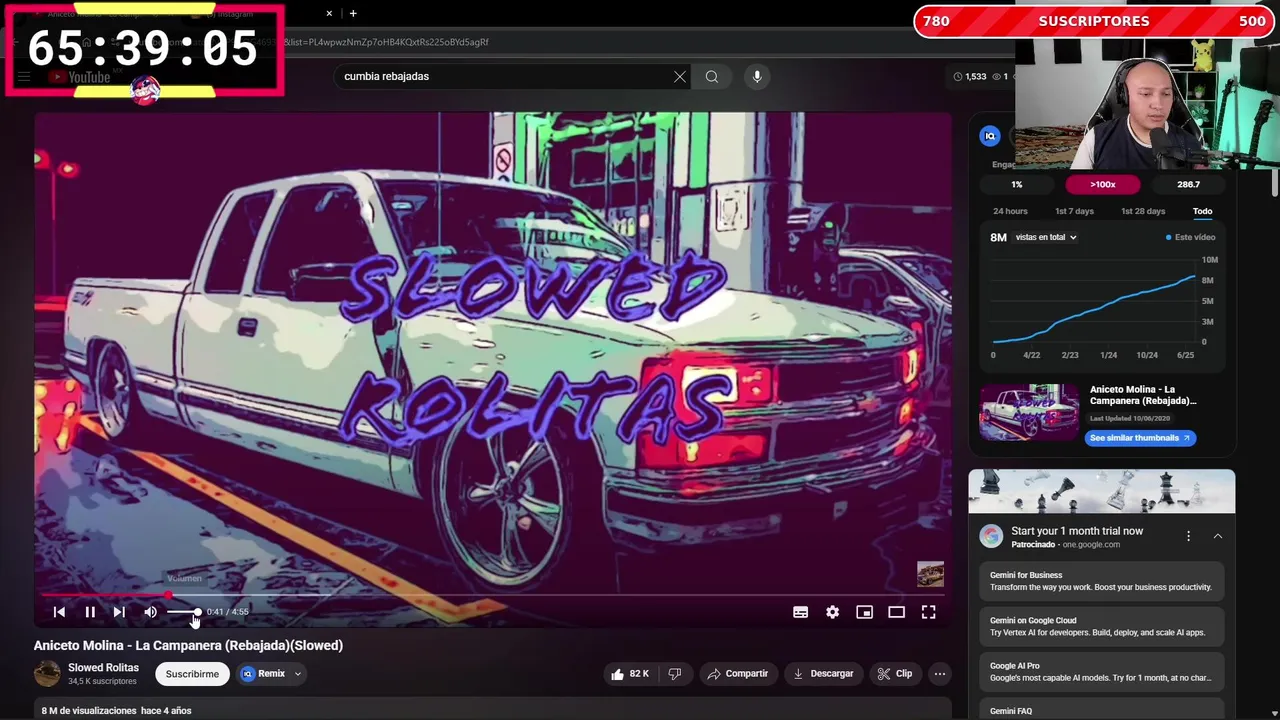Skip to the next video
The height and width of the screenshot is (720, 1280).
pos(119,612)
